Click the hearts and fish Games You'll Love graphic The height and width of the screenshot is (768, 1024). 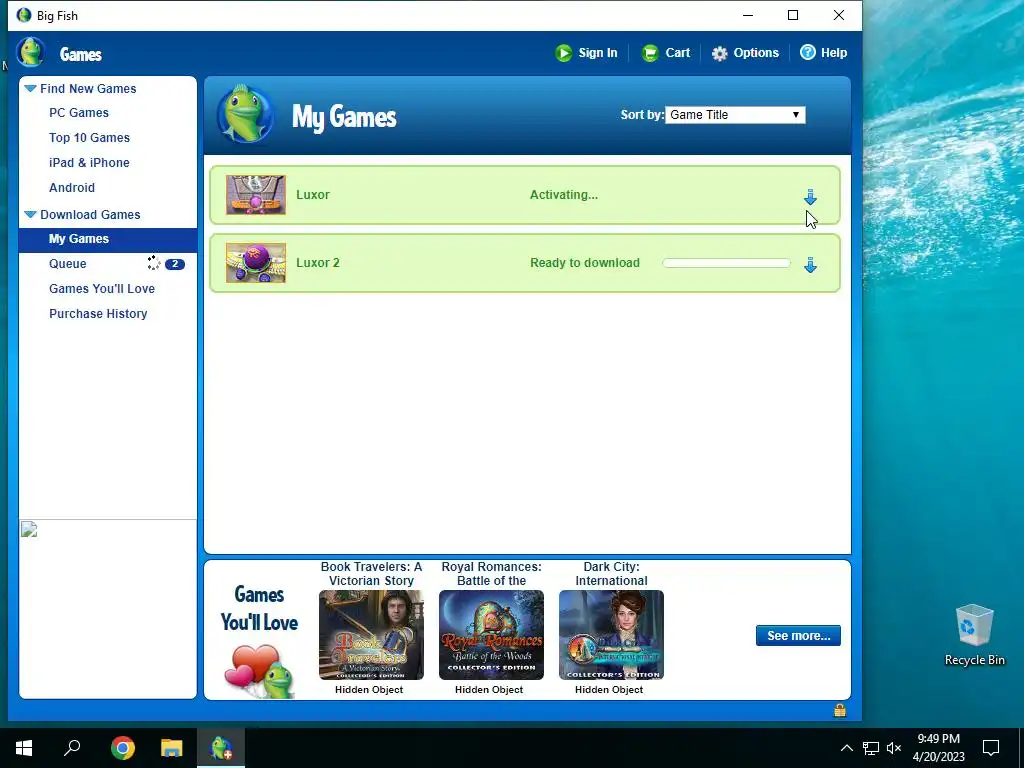click(x=260, y=670)
